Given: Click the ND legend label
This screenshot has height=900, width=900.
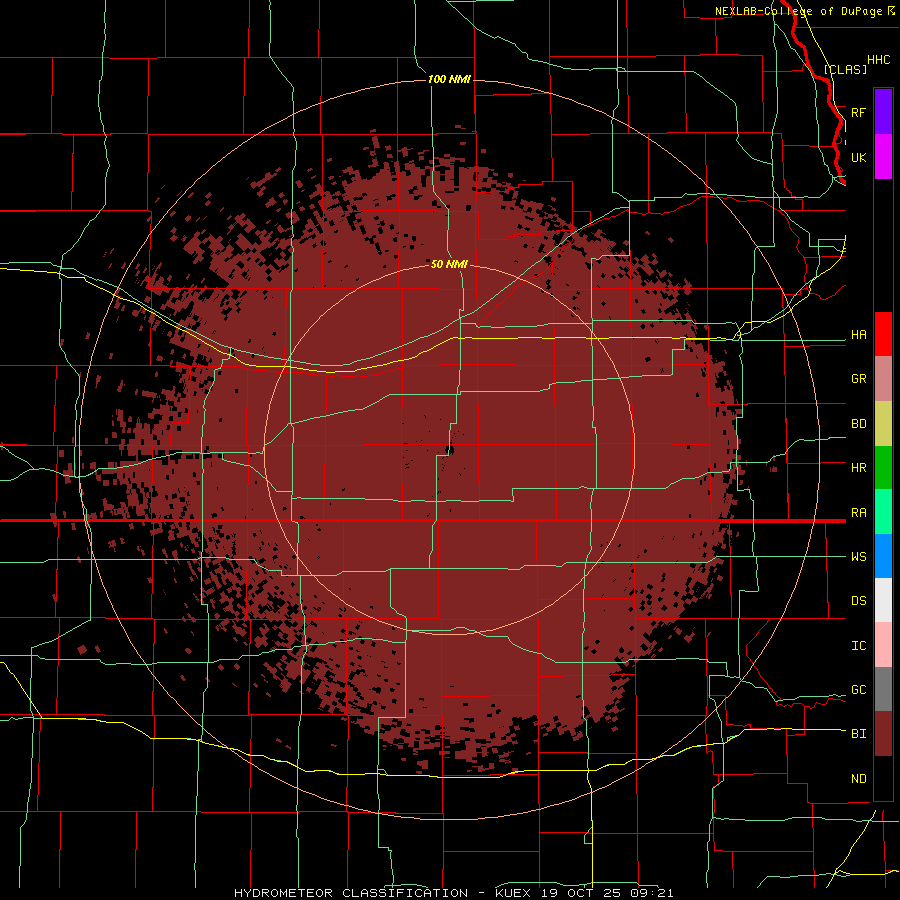Looking at the screenshot, I should click(x=859, y=779).
